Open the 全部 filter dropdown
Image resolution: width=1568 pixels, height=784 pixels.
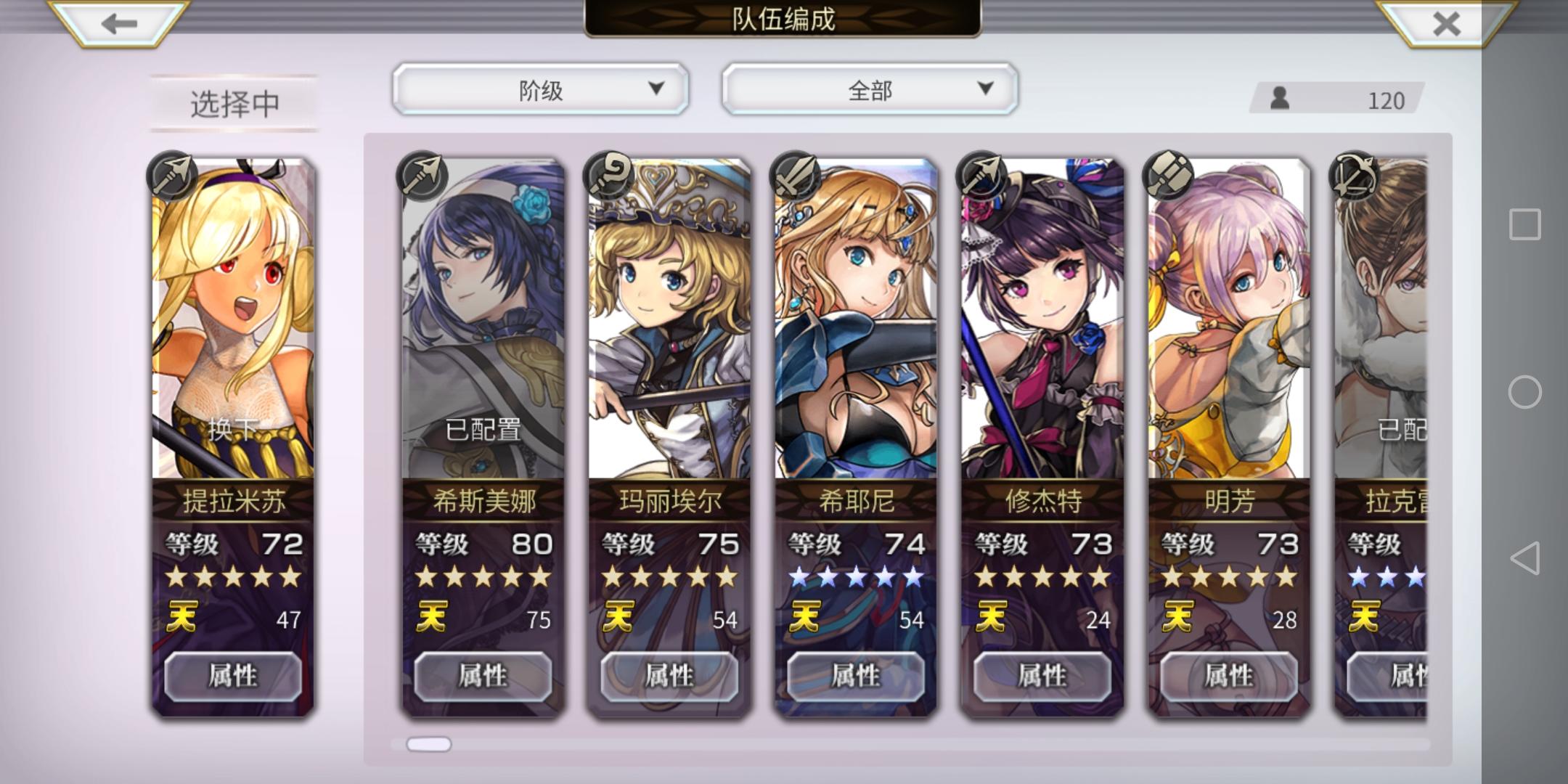870,89
